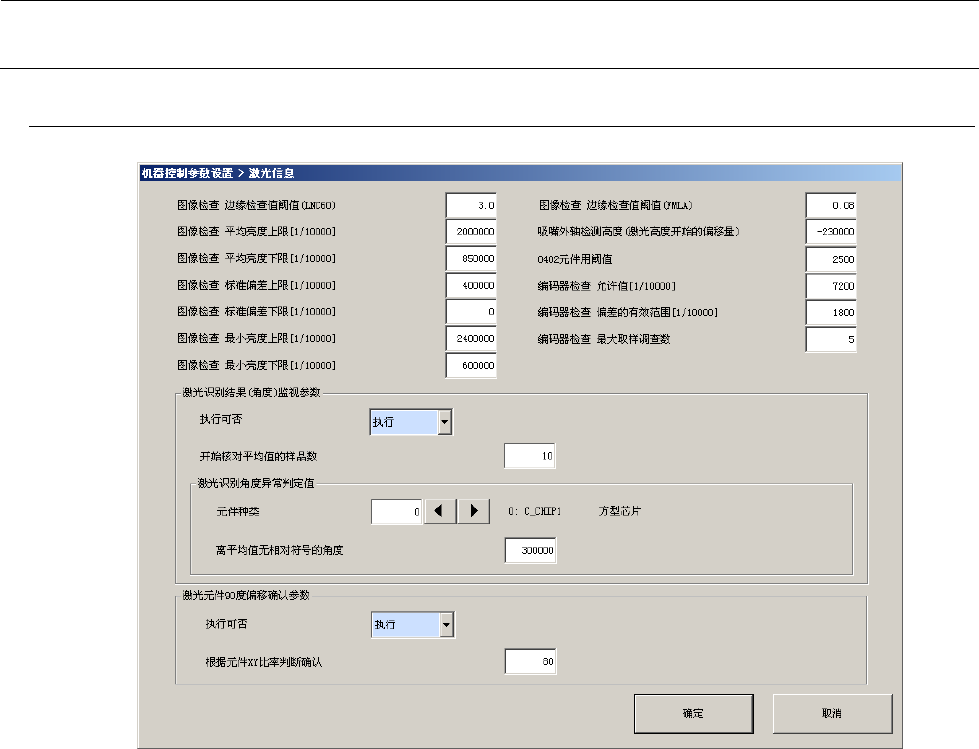
Task: Edit 最小亮度下限 field value 600000
Action: (471, 365)
